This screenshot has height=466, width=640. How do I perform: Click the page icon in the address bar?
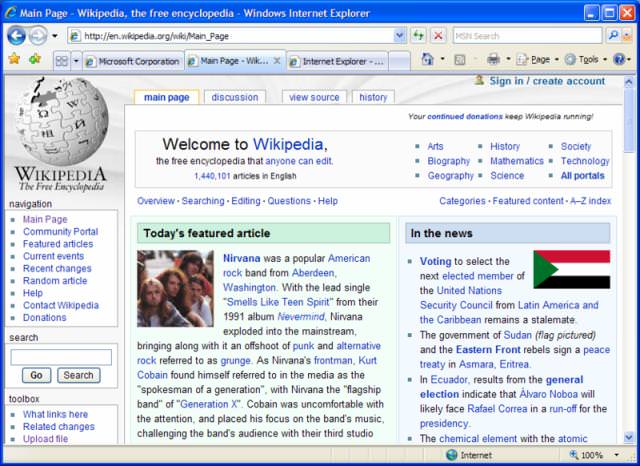(75, 36)
